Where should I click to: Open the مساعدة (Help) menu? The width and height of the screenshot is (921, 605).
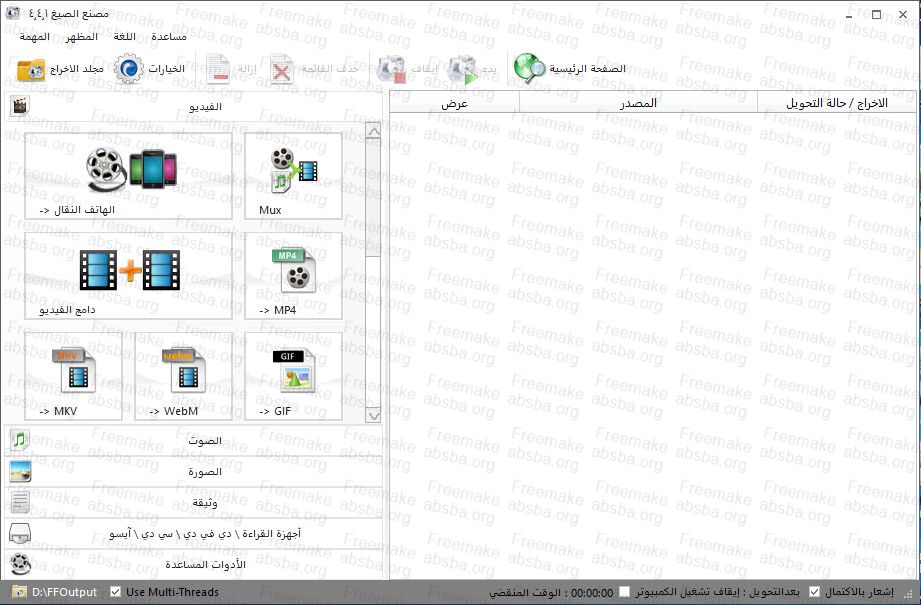(x=169, y=36)
